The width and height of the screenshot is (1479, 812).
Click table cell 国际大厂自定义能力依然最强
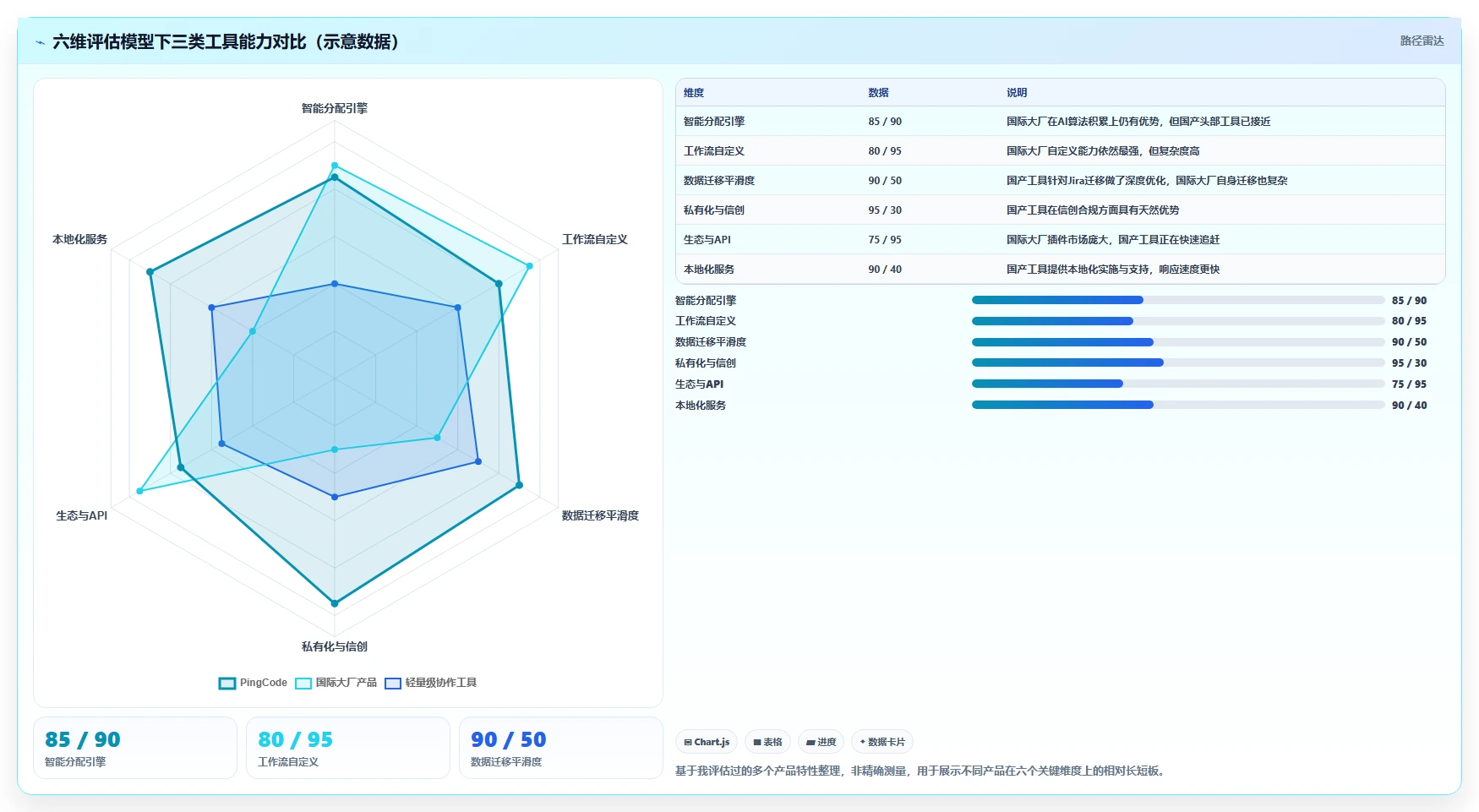(x=1103, y=151)
